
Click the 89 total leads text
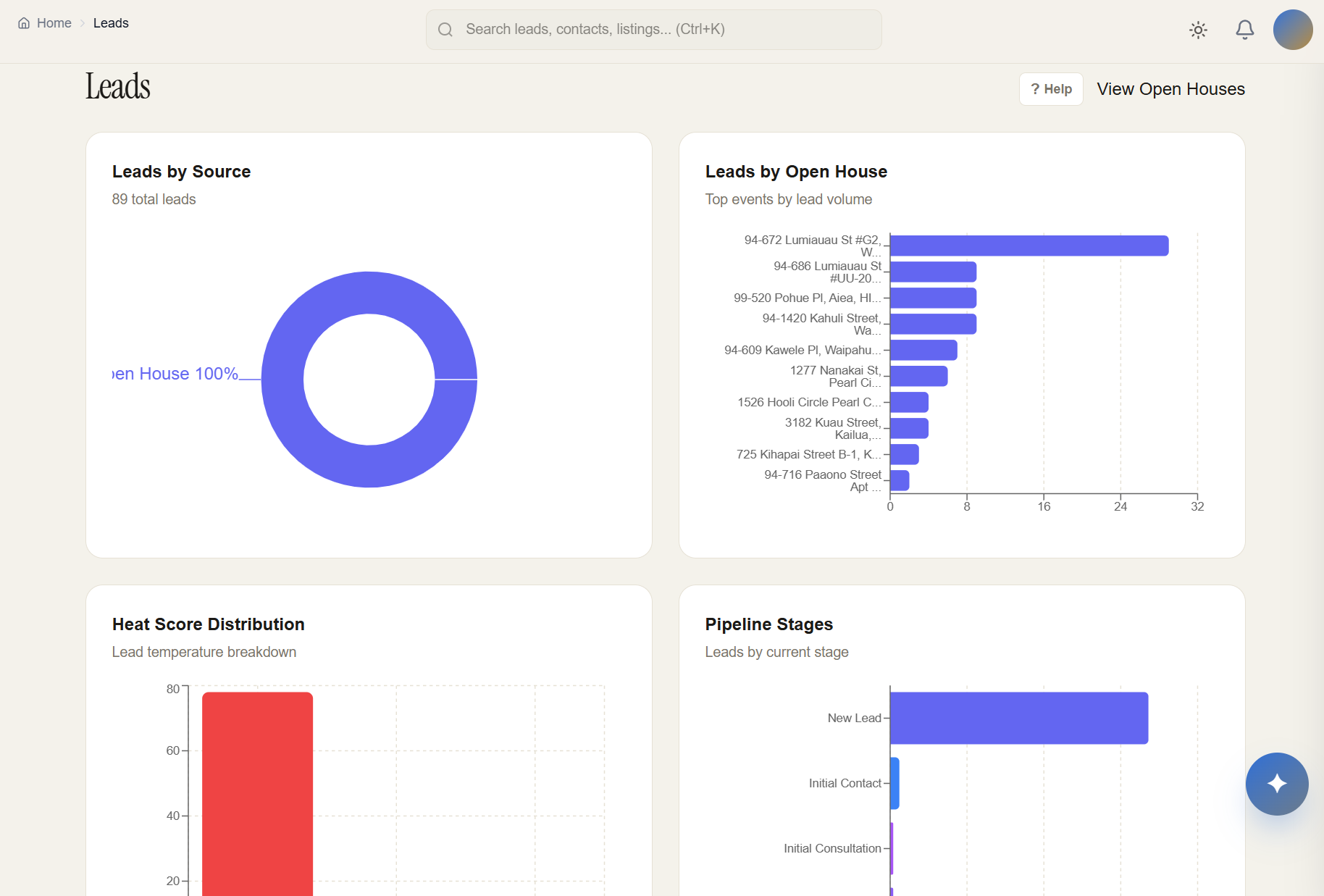coord(154,199)
